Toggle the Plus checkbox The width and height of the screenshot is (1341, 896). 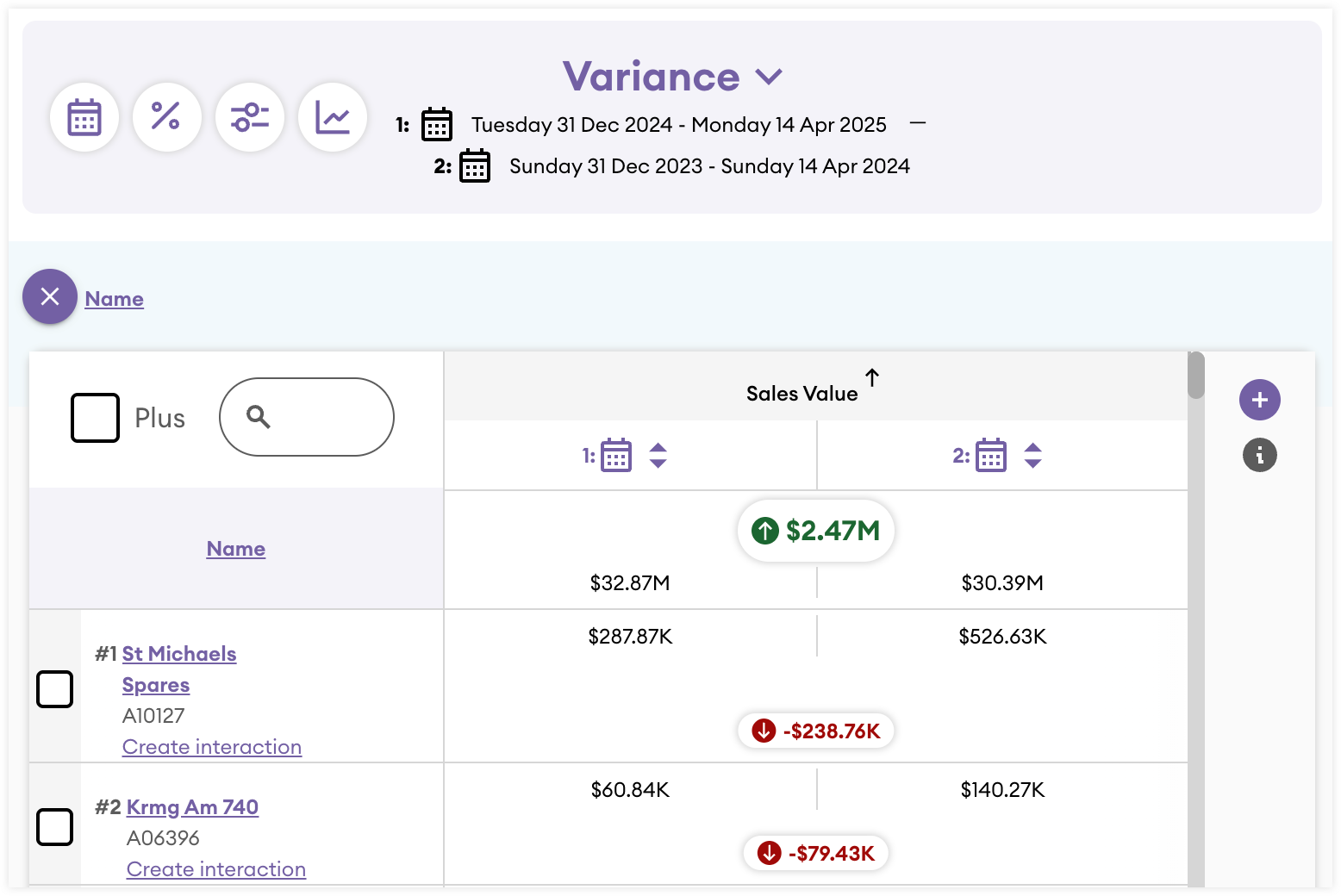(95, 418)
